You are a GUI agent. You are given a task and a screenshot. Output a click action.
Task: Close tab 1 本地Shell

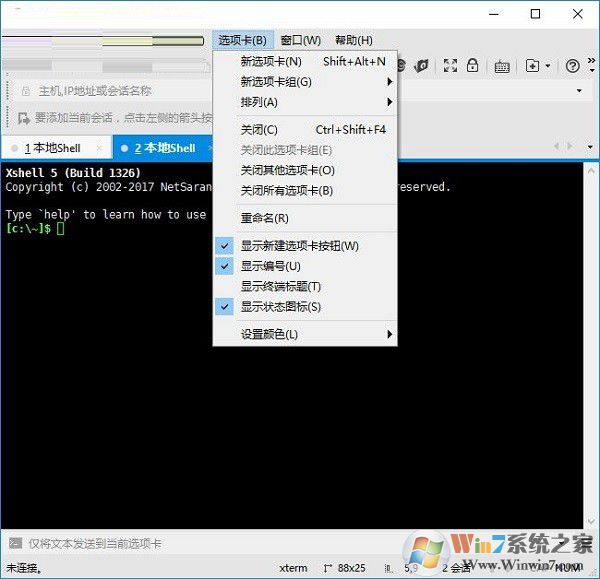[99, 148]
